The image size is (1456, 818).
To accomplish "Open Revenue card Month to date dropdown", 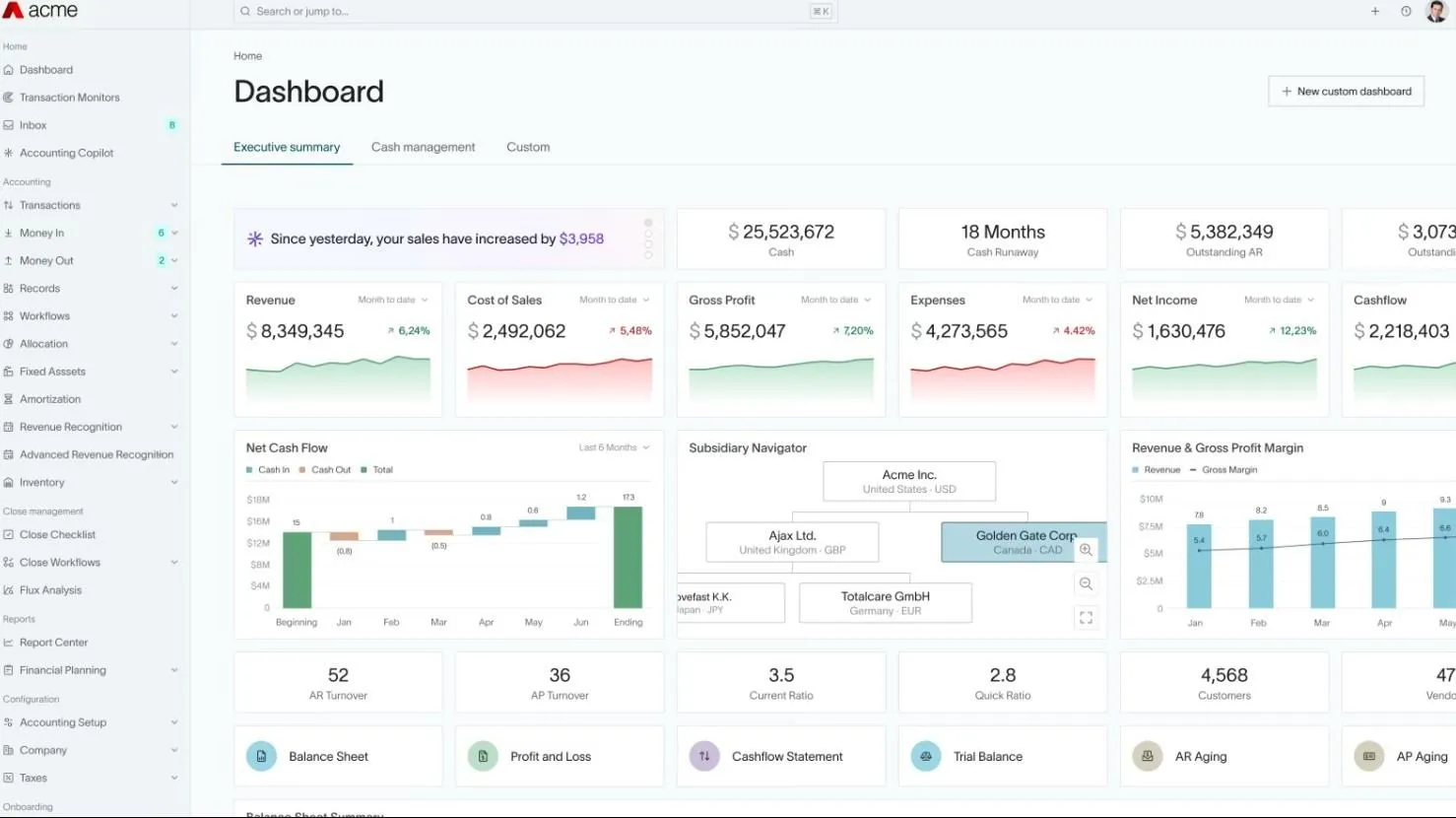I will pyautogui.click(x=393, y=300).
